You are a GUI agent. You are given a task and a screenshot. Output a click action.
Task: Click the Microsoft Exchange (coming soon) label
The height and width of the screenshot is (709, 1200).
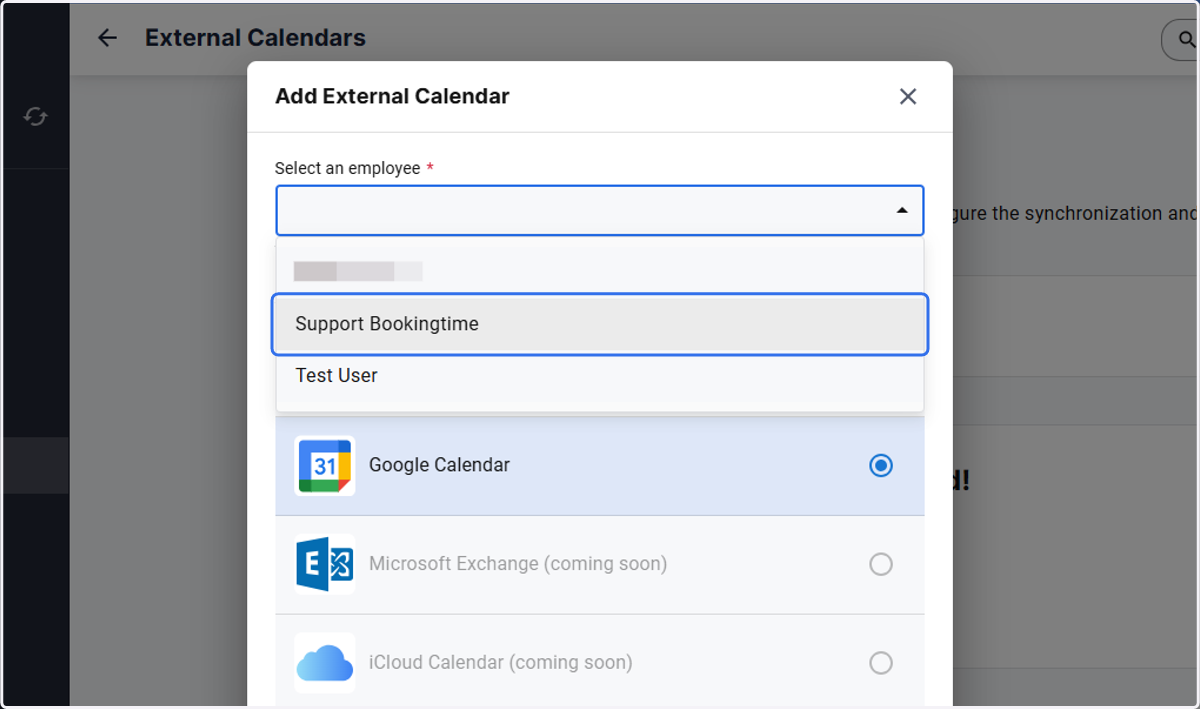[518, 564]
